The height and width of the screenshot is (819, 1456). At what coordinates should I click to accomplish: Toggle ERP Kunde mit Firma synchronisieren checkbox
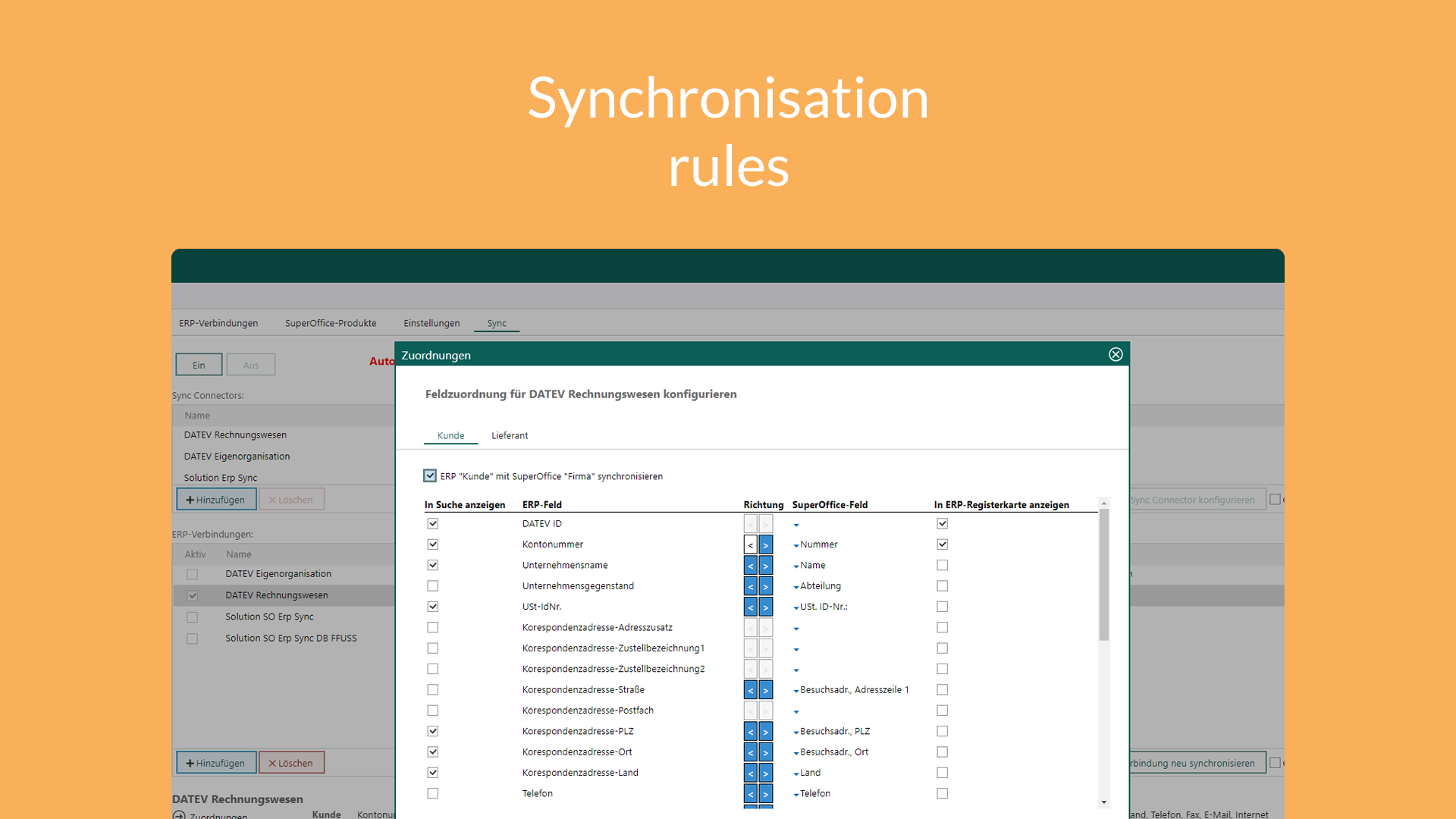coord(430,475)
